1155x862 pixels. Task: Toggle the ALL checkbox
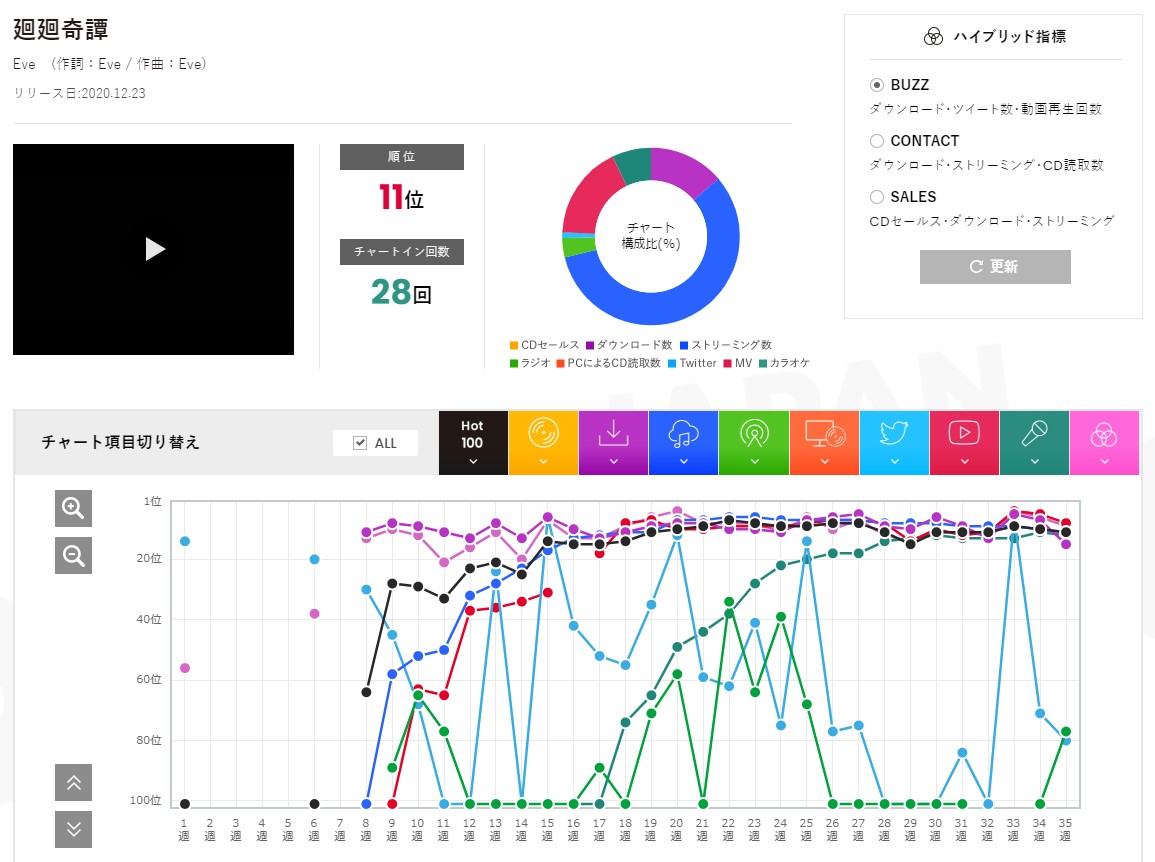click(x=360, y=443)
